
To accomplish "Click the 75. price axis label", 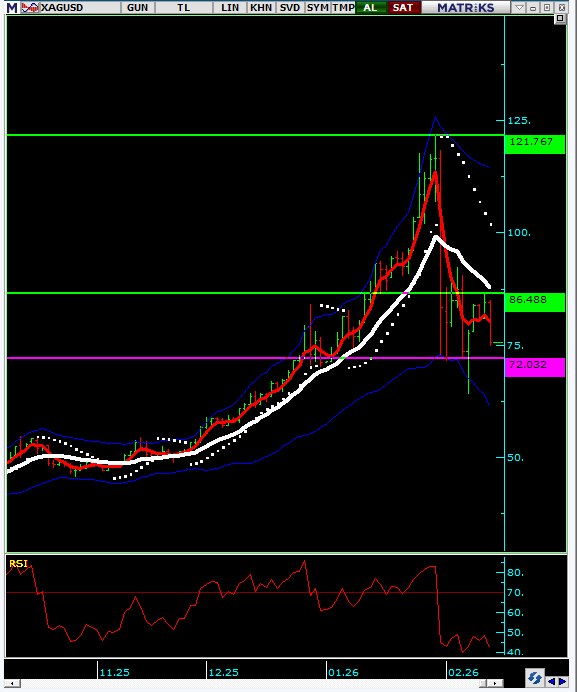I will pos(516,345).
